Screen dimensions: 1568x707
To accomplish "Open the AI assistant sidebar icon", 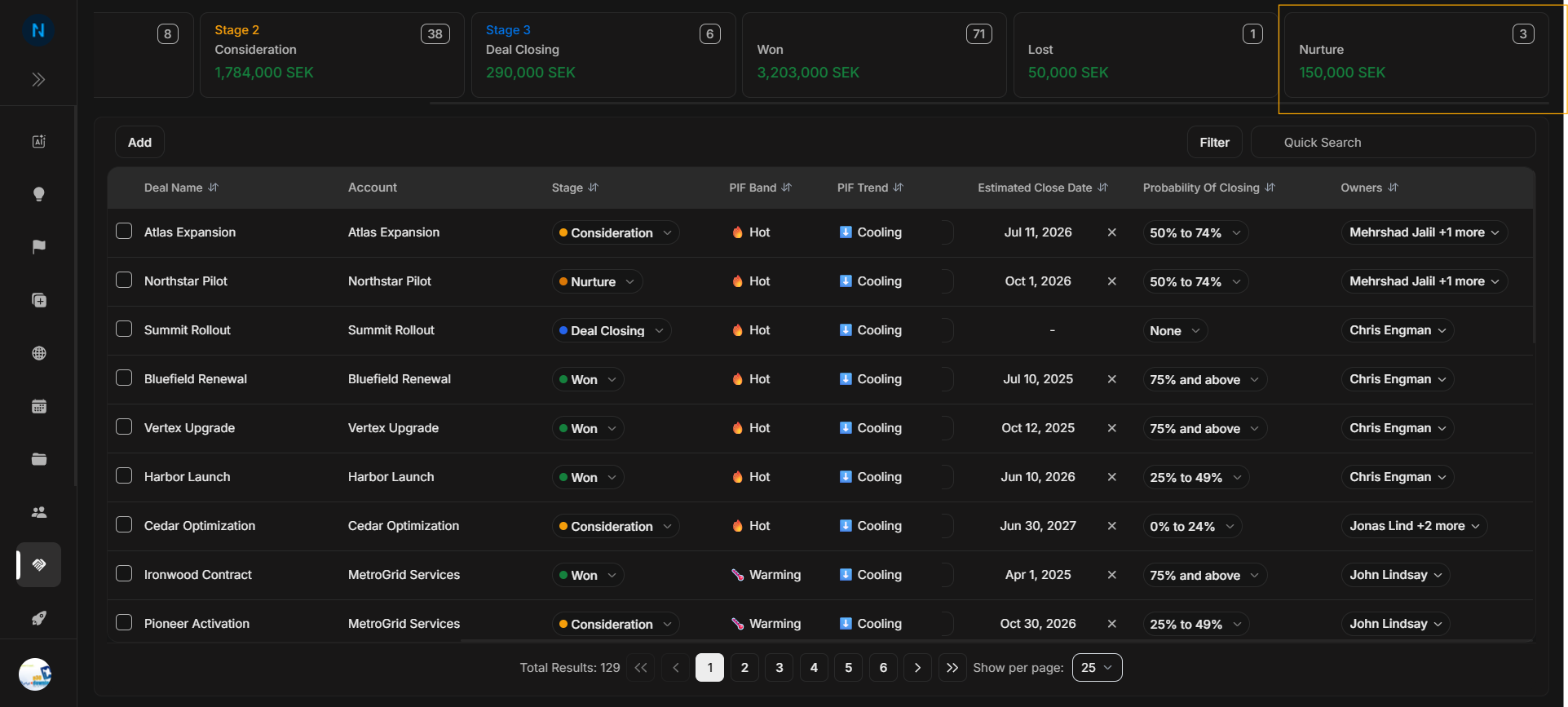I will pyautogui.click(x=38, y=141).
